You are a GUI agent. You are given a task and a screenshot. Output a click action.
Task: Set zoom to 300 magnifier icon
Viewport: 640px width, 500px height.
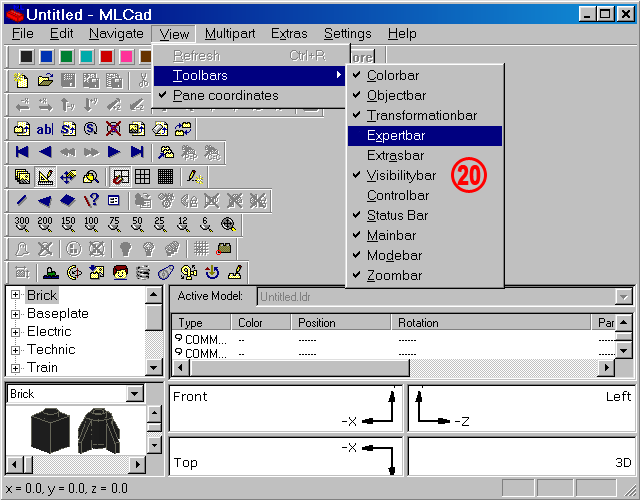pyautogui.click(x=22, y=224)
